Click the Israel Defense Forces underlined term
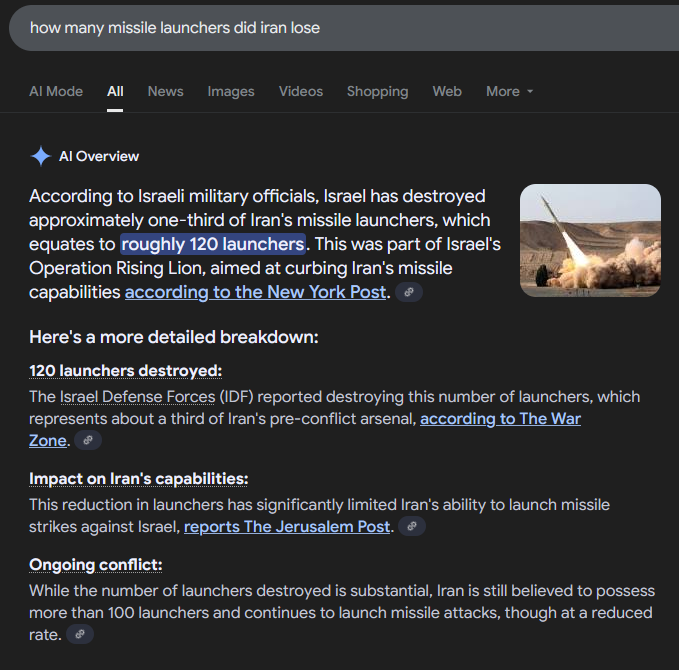 (137, 397)
